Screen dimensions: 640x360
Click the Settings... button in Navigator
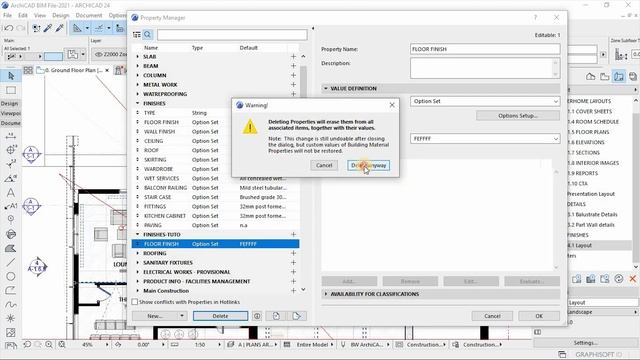pos(586,343)
